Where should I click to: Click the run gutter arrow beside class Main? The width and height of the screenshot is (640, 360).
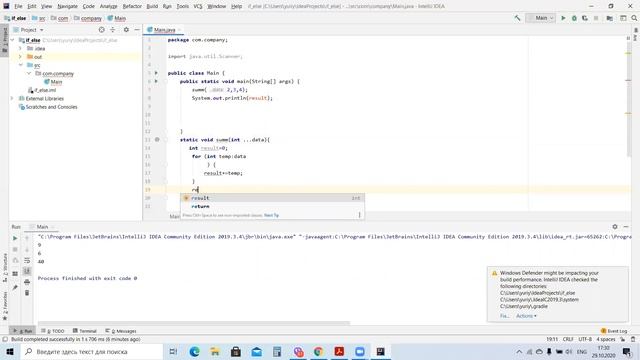click(156, 73)
